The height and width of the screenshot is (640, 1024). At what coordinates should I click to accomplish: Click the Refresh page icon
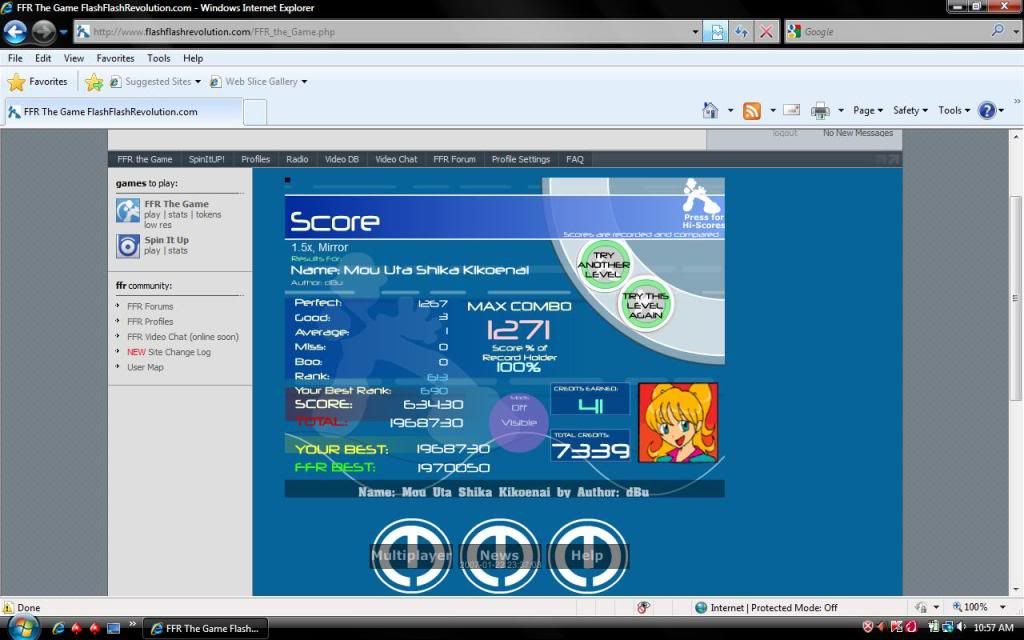click(741, 32)
